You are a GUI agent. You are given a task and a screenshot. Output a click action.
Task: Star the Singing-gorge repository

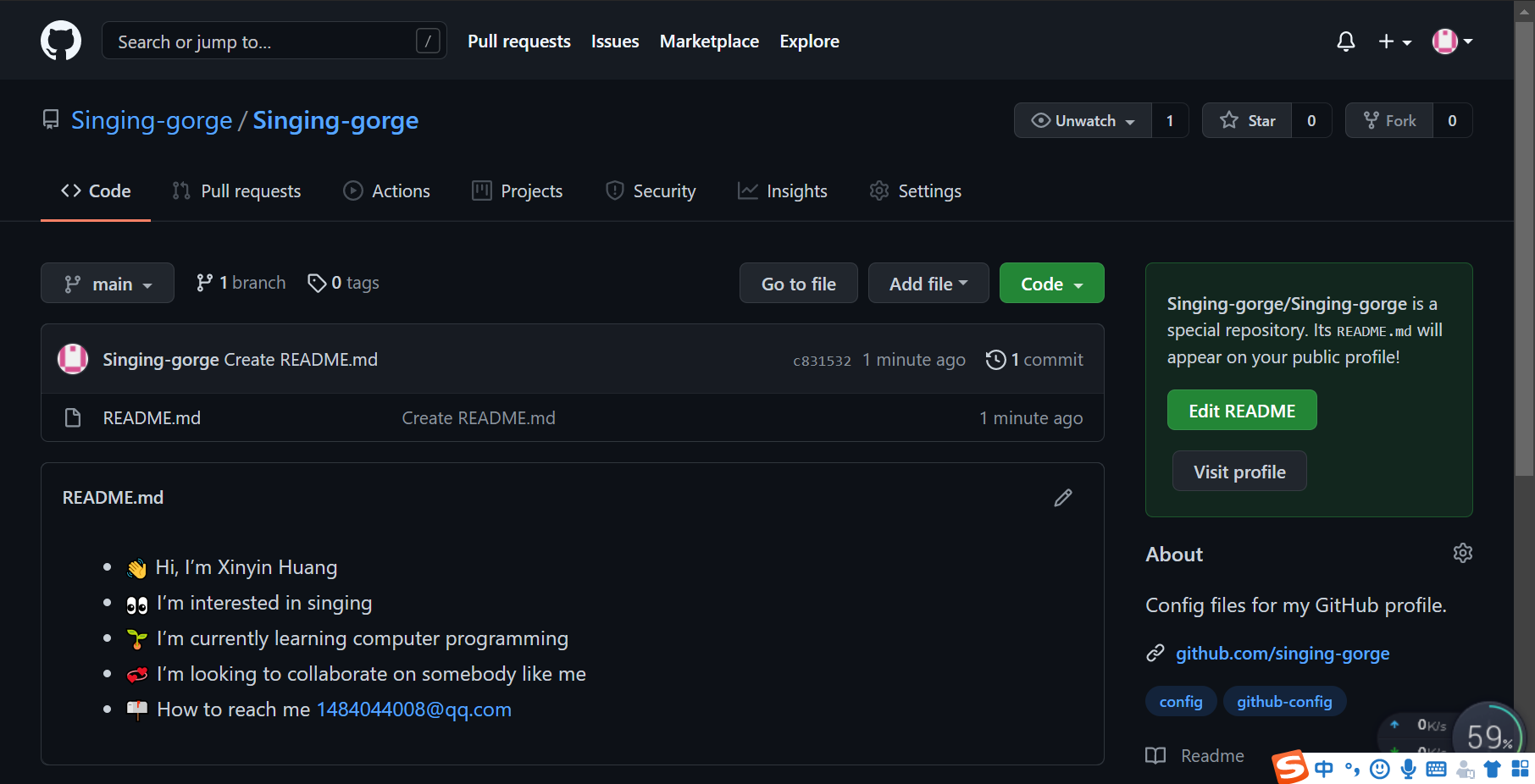[x=1247, y=121]
